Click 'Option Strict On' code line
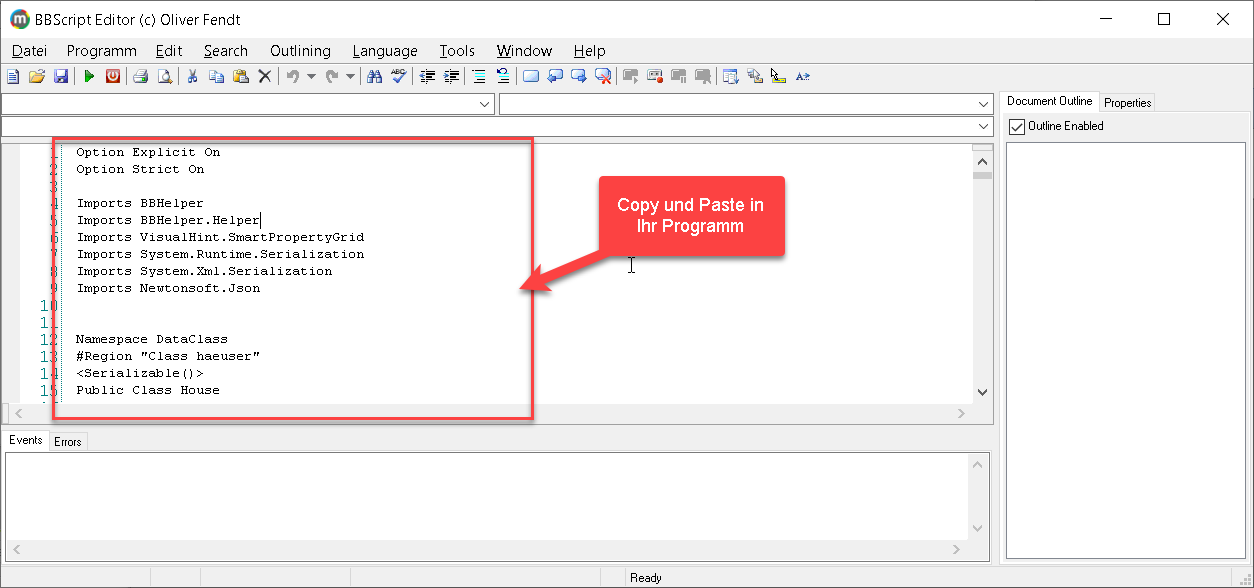 (x=140, y=169)
